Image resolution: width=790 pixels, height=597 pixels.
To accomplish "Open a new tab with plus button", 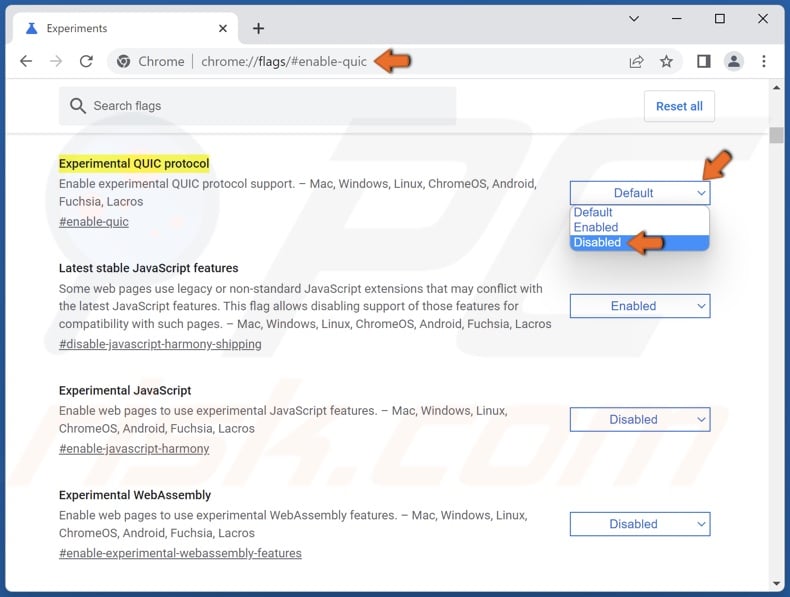I will click(x=258, y=28).
